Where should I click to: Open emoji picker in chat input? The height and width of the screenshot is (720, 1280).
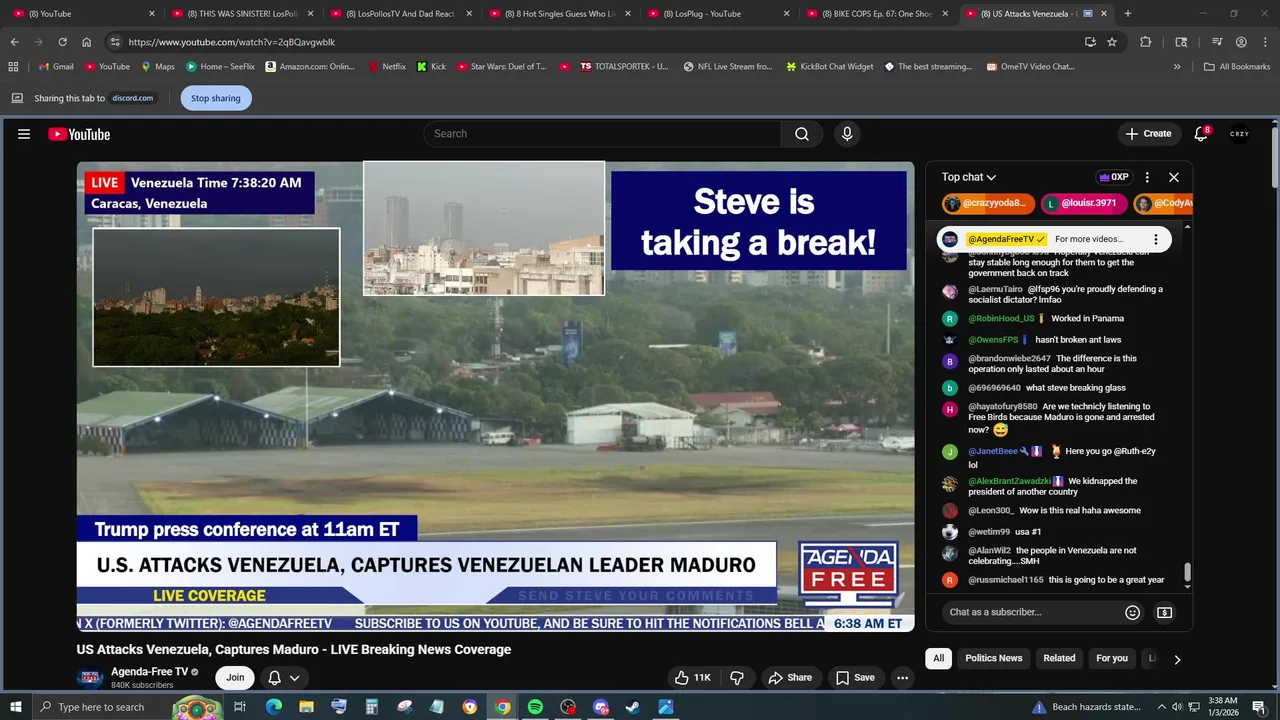(x=1132, y=612)
